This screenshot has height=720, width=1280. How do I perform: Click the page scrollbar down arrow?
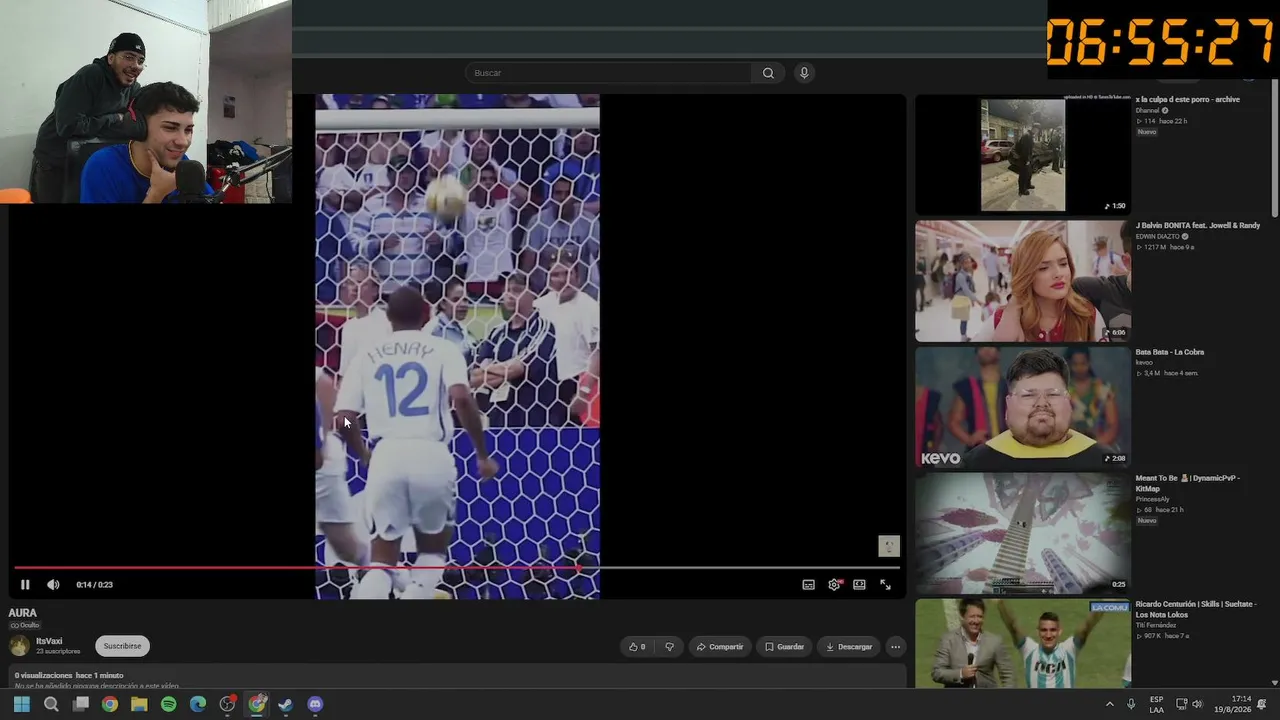point(1274,683)
